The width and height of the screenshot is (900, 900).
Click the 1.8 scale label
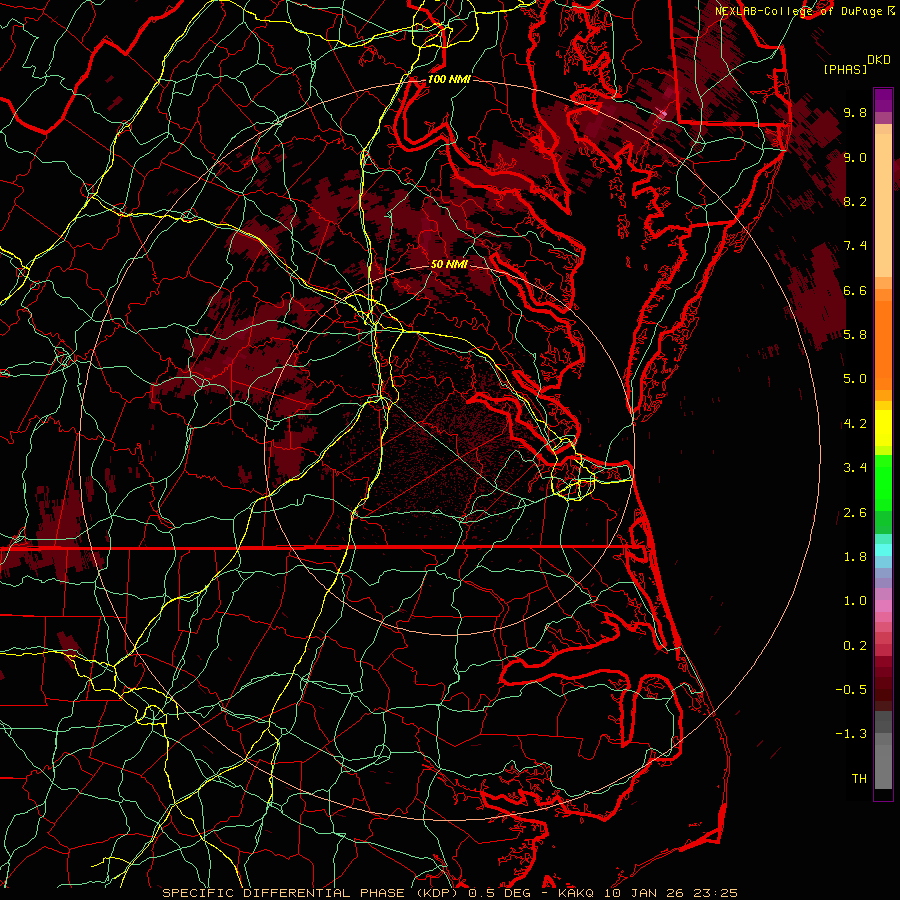855,557
